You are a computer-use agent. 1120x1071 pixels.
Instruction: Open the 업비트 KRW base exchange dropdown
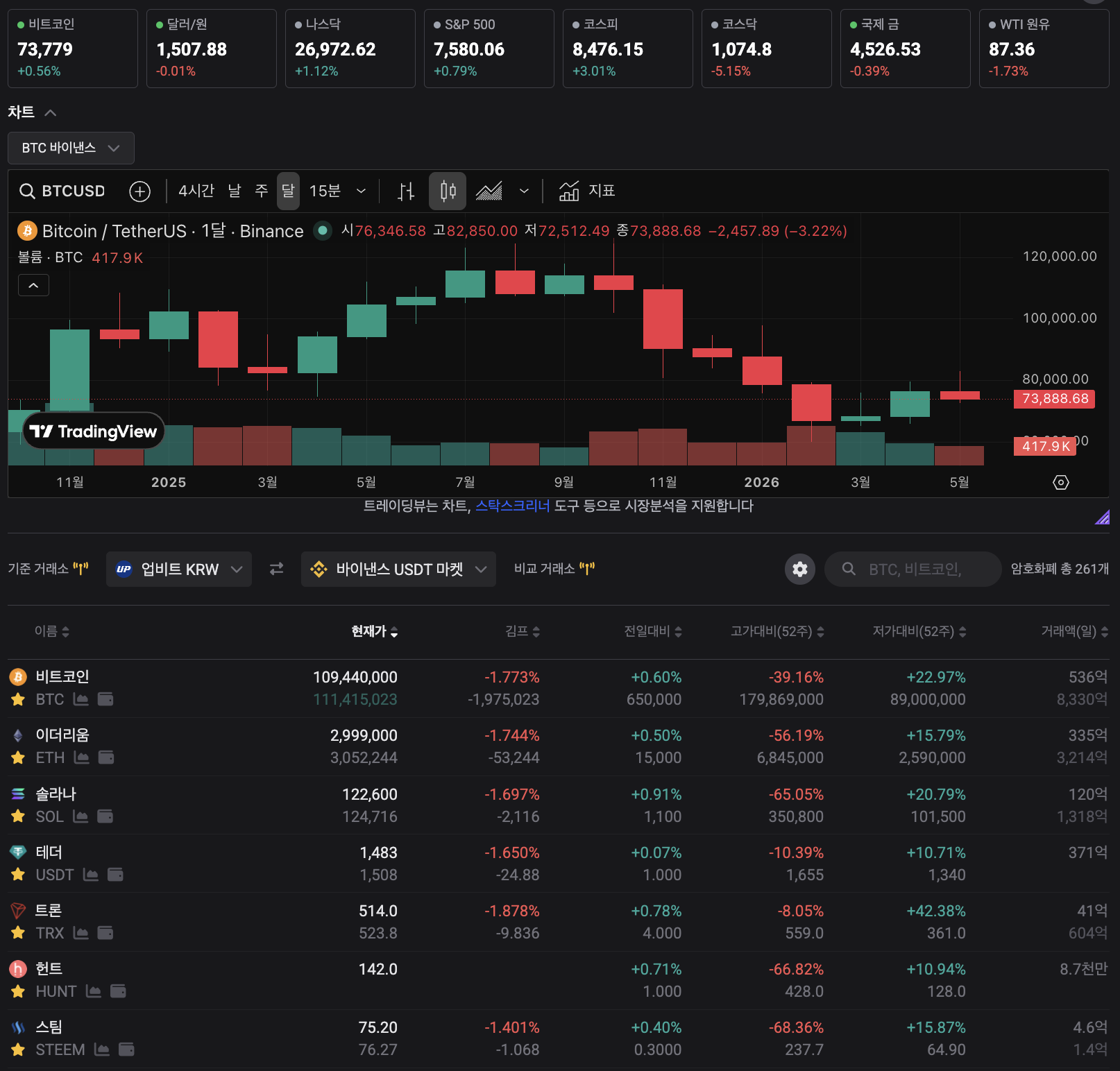tap(179, 569)
